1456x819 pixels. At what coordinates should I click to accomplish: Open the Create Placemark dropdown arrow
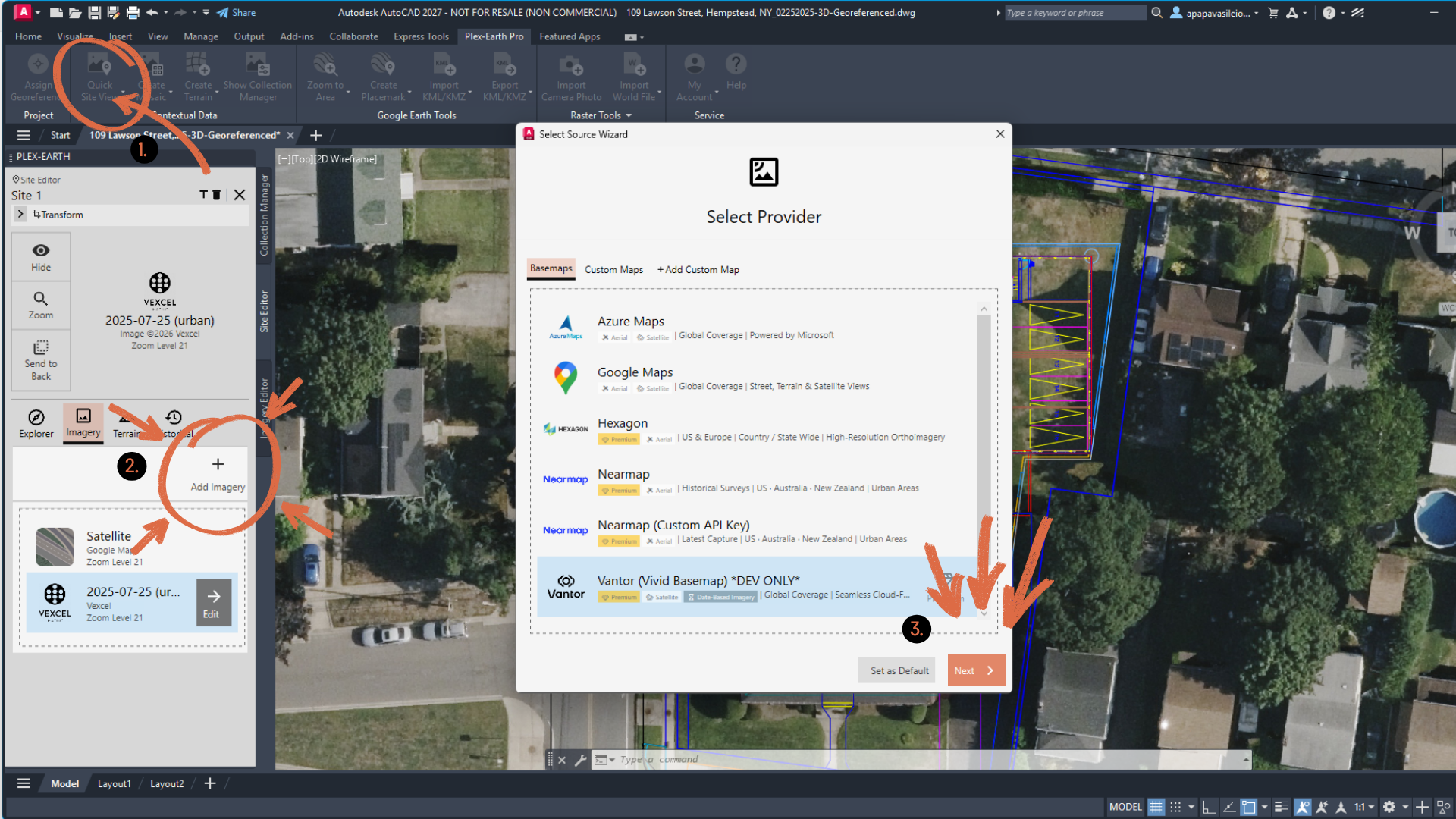point(410,93)
